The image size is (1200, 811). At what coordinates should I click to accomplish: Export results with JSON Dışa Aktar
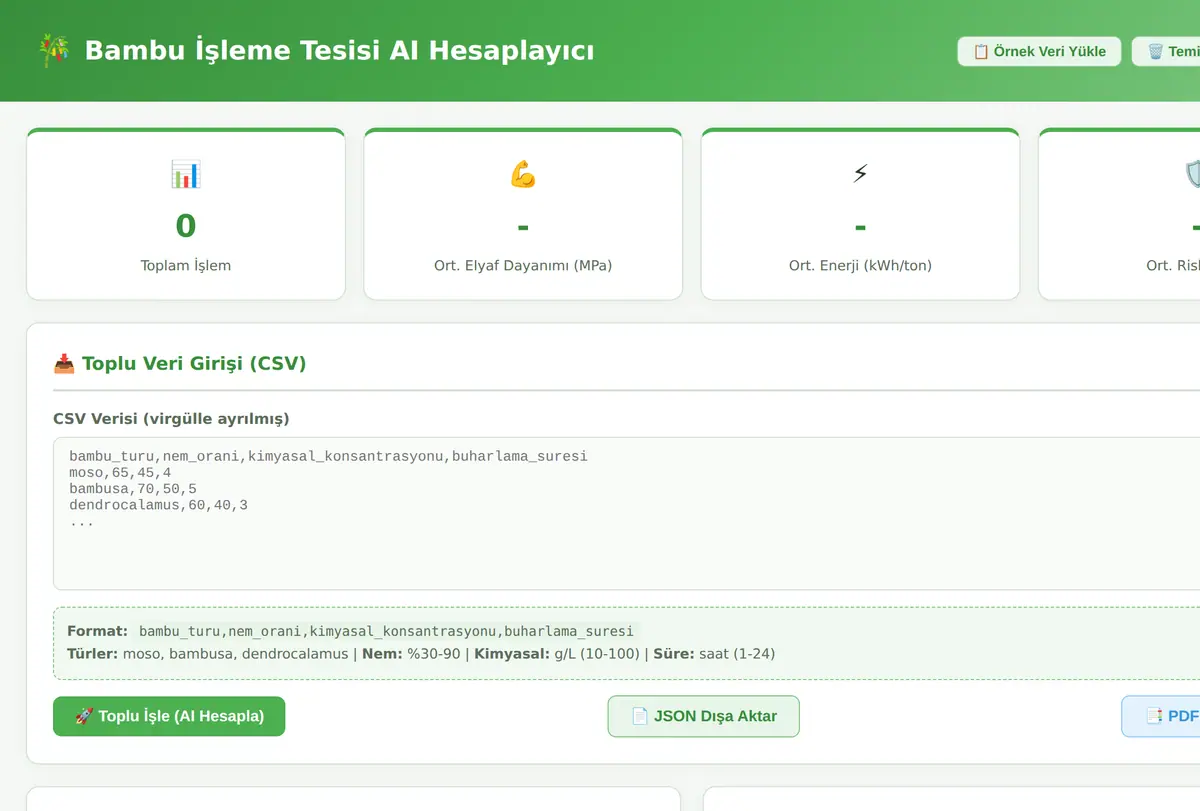[x=704, y=716]
